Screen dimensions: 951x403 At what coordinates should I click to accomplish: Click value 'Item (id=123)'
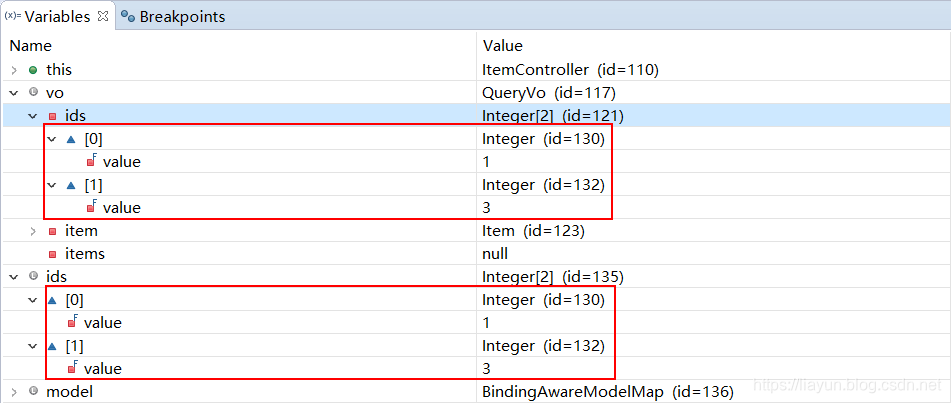[x=533, y=231]
